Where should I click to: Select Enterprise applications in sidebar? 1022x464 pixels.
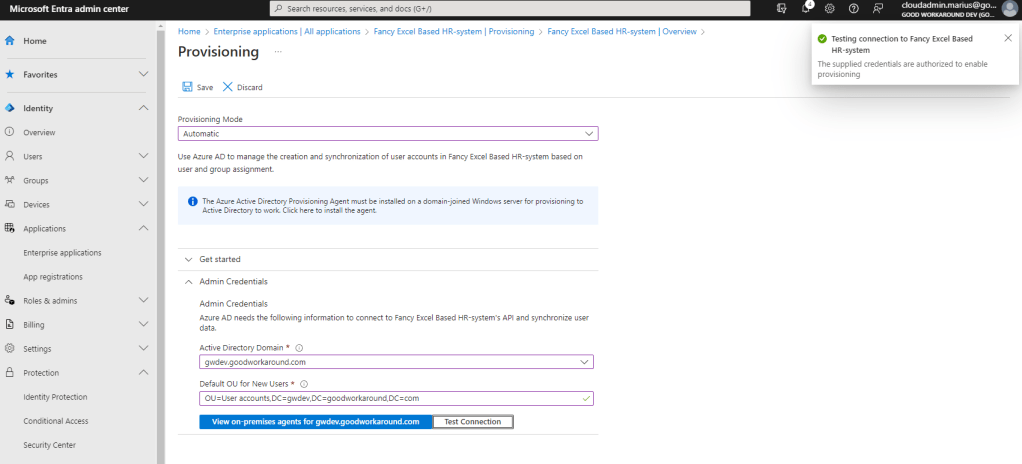[62, 253]
